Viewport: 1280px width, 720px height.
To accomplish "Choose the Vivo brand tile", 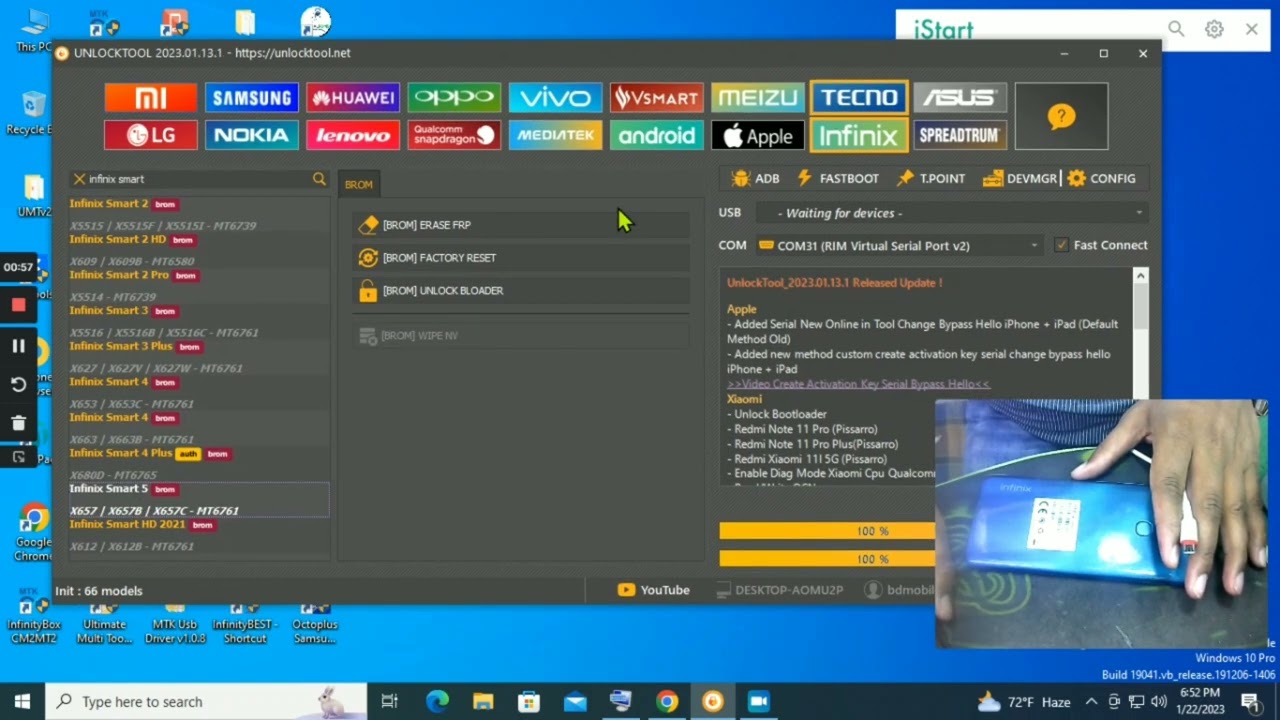I will point(555,97).
